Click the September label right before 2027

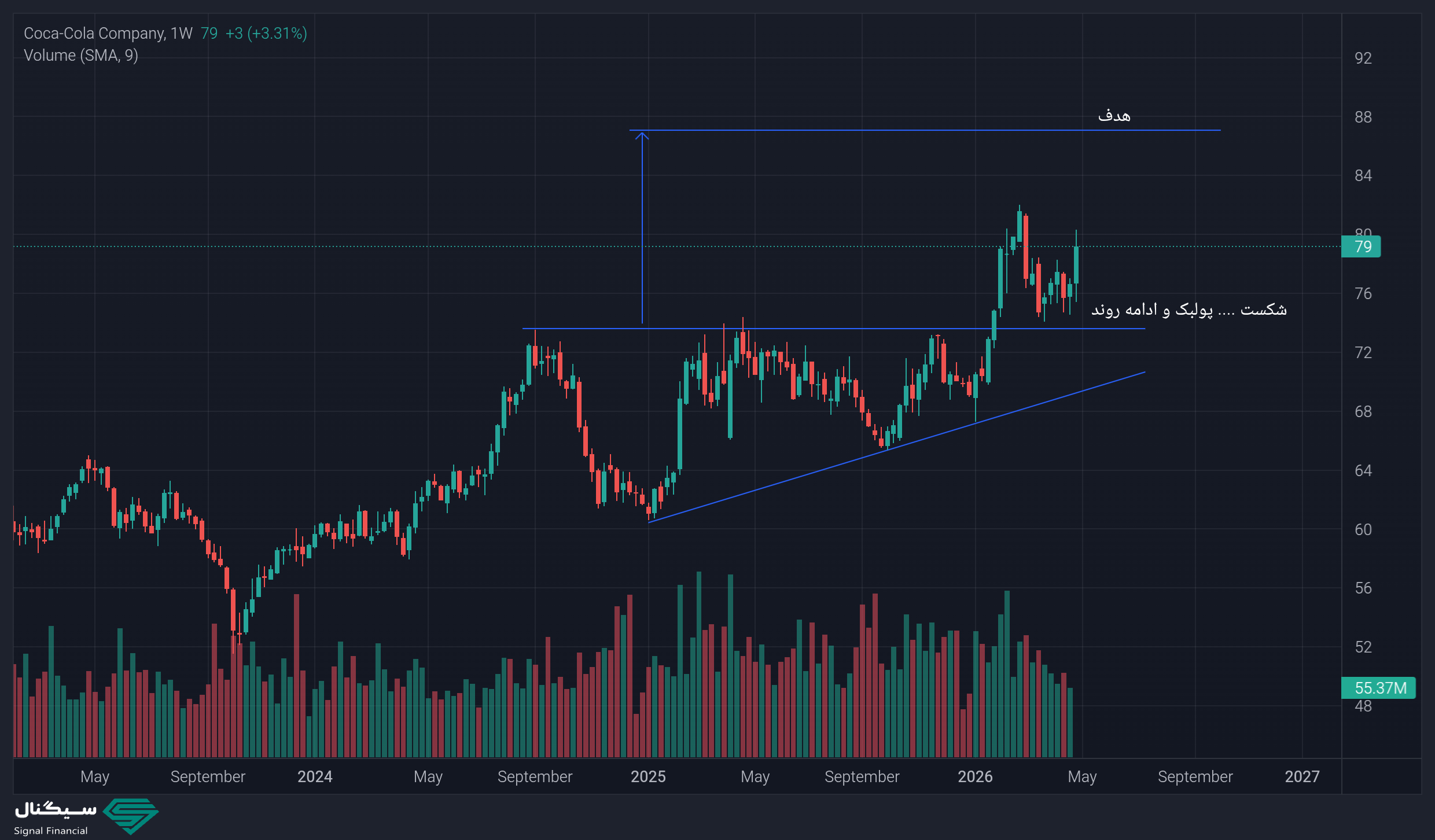[1195, 777]
